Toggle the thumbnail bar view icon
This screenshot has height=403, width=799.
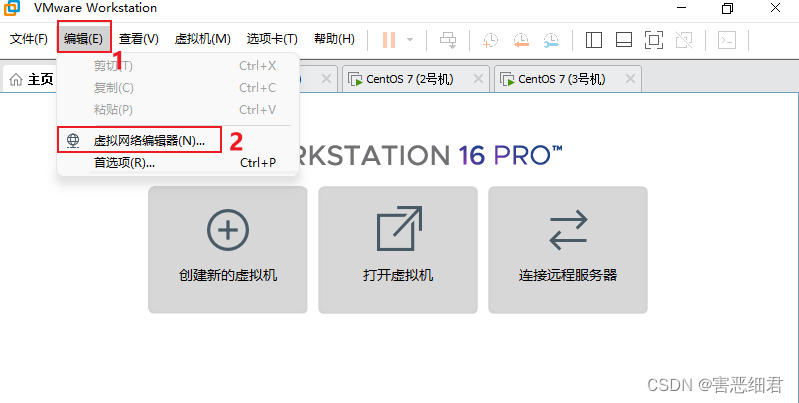pyautogui.click(x=624, y=40)
